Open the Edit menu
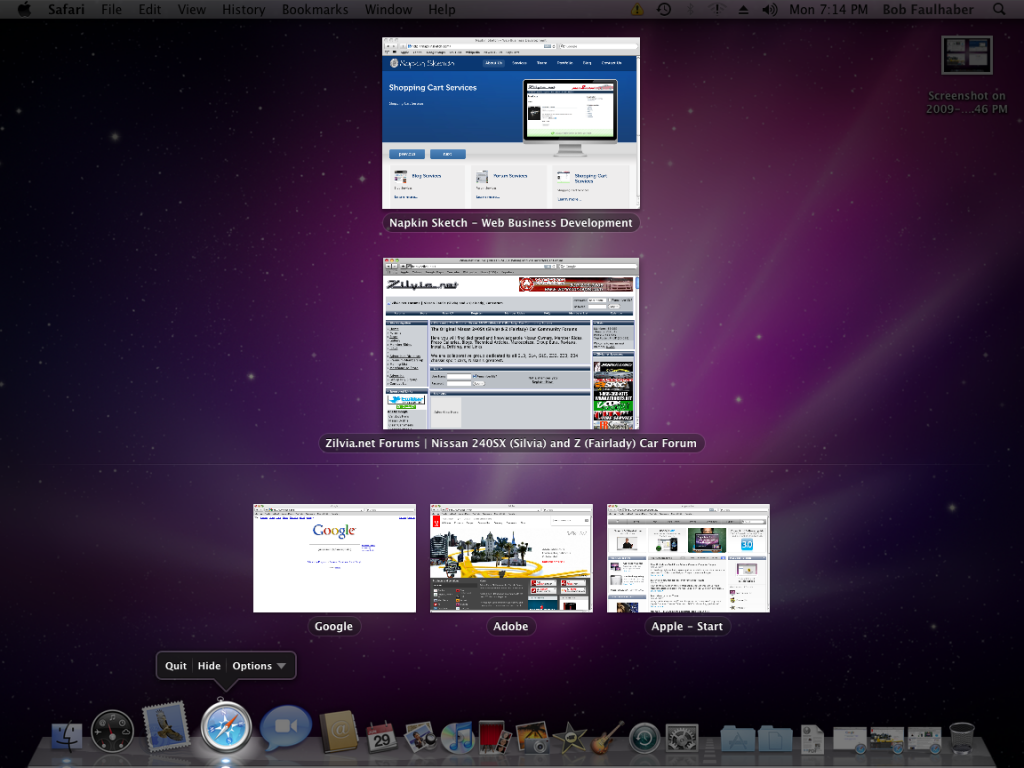The height and width of the screenshot is (768, 1024). 150,9
